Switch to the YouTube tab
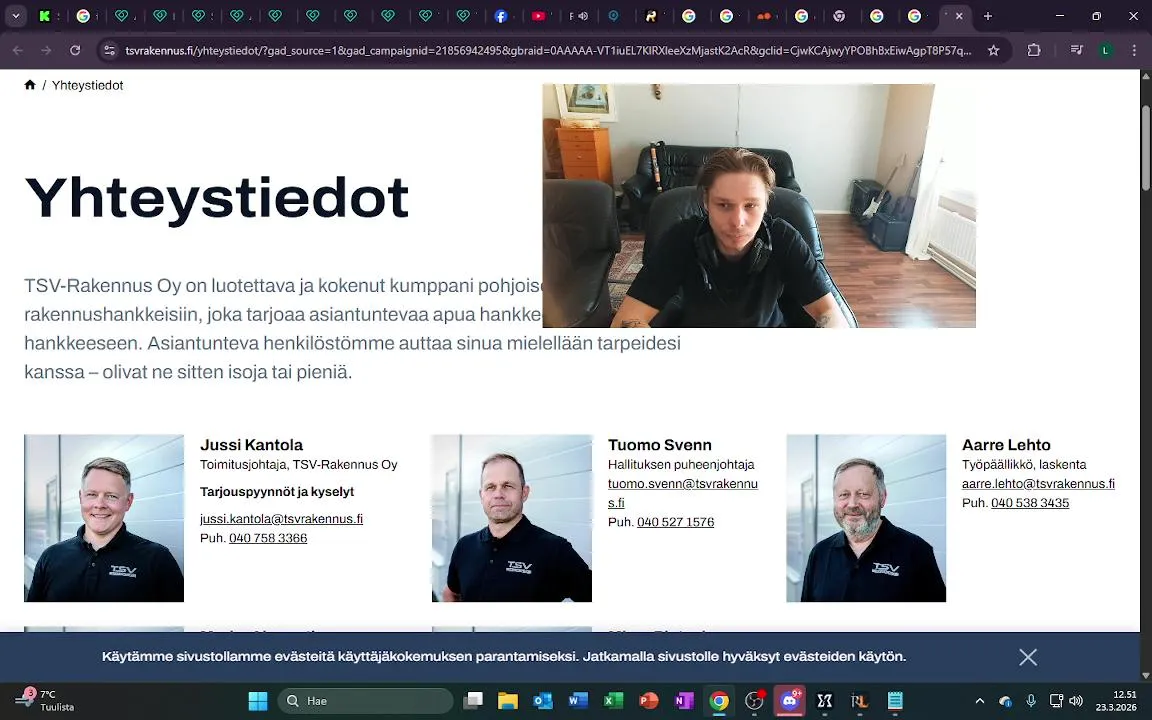 pyautogui.click(x=539, y=15)
